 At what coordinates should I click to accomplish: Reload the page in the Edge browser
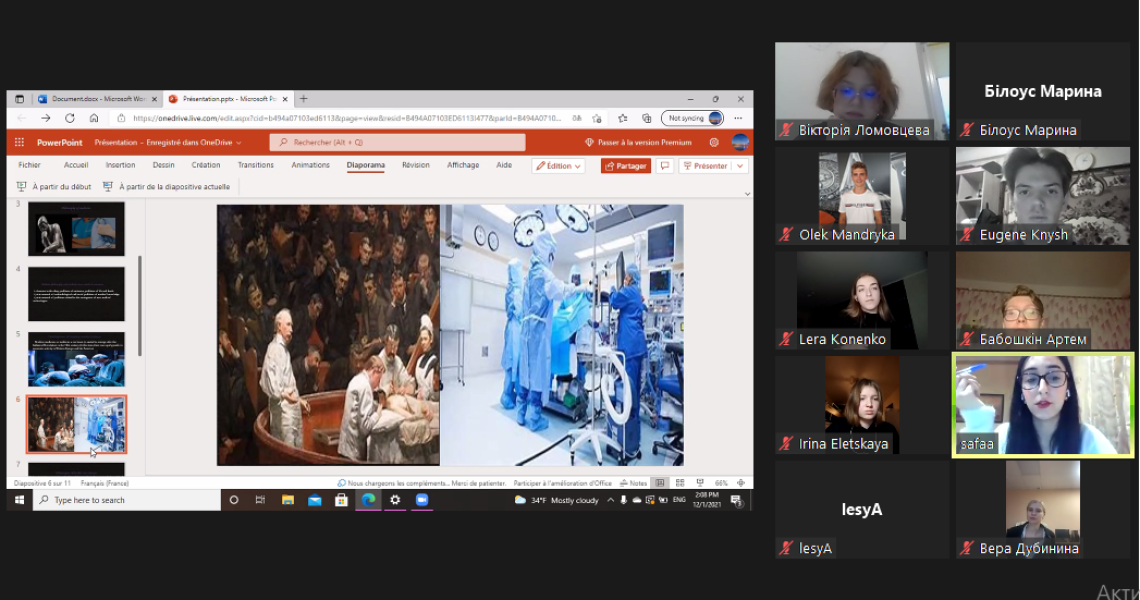(x=70, y=118)
